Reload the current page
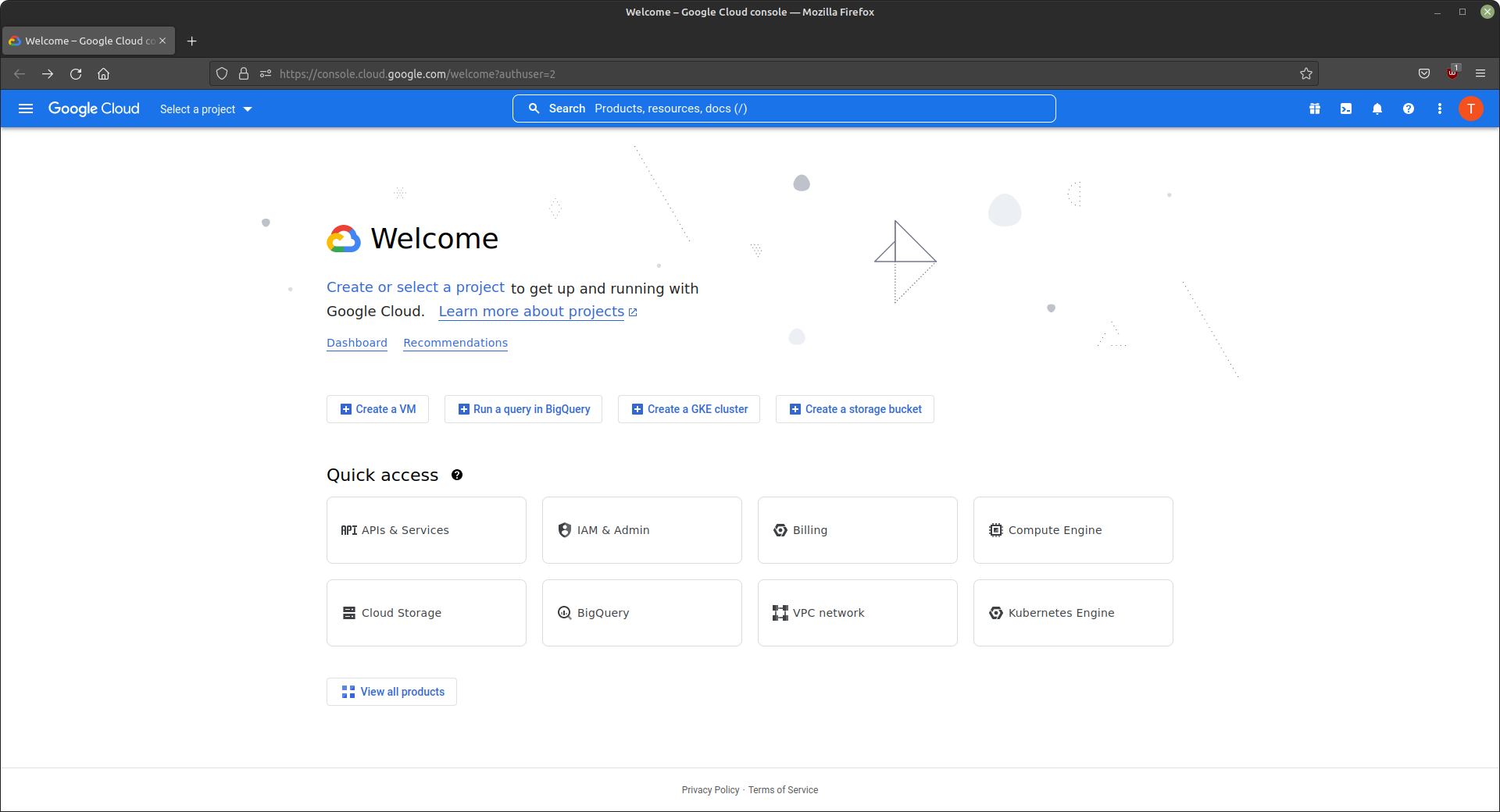This screenshot has width=1500, height=812. pyautogui.click(x=76, y=73)
